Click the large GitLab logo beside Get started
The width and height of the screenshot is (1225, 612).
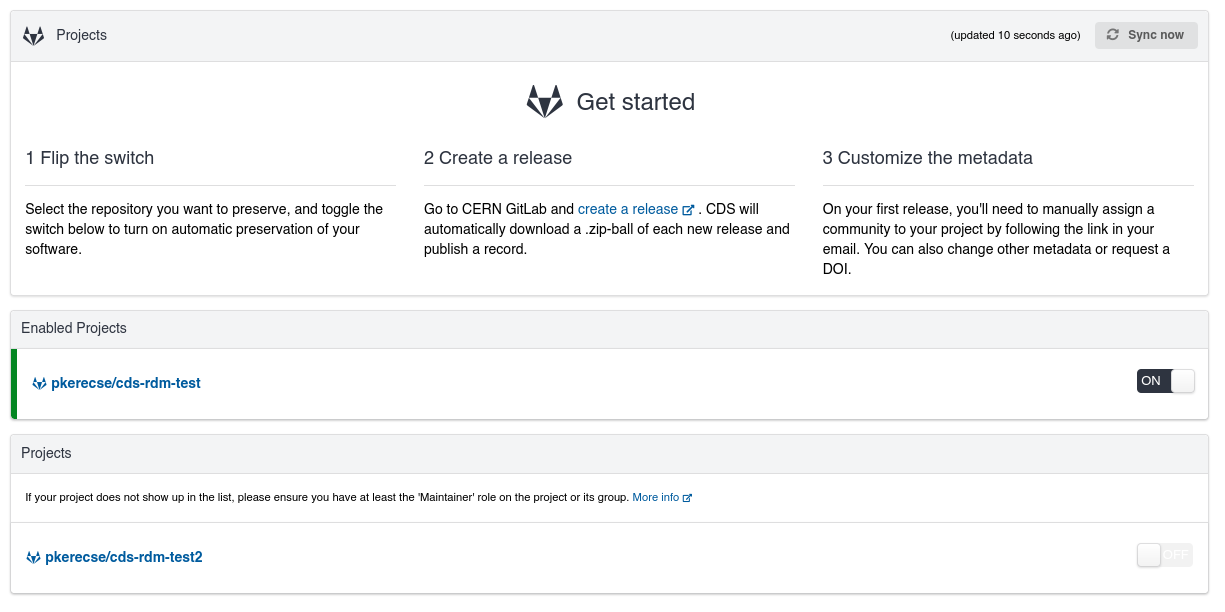point(545,102)
